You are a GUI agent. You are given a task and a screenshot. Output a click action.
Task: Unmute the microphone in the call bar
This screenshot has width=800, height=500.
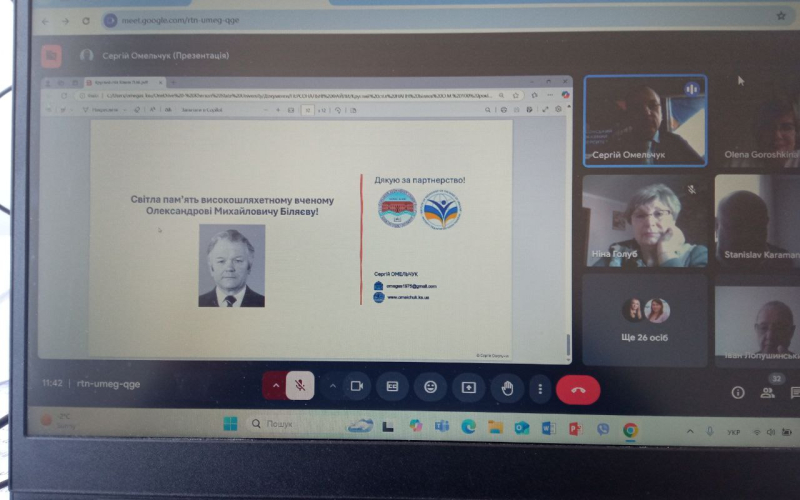point(299,387)
